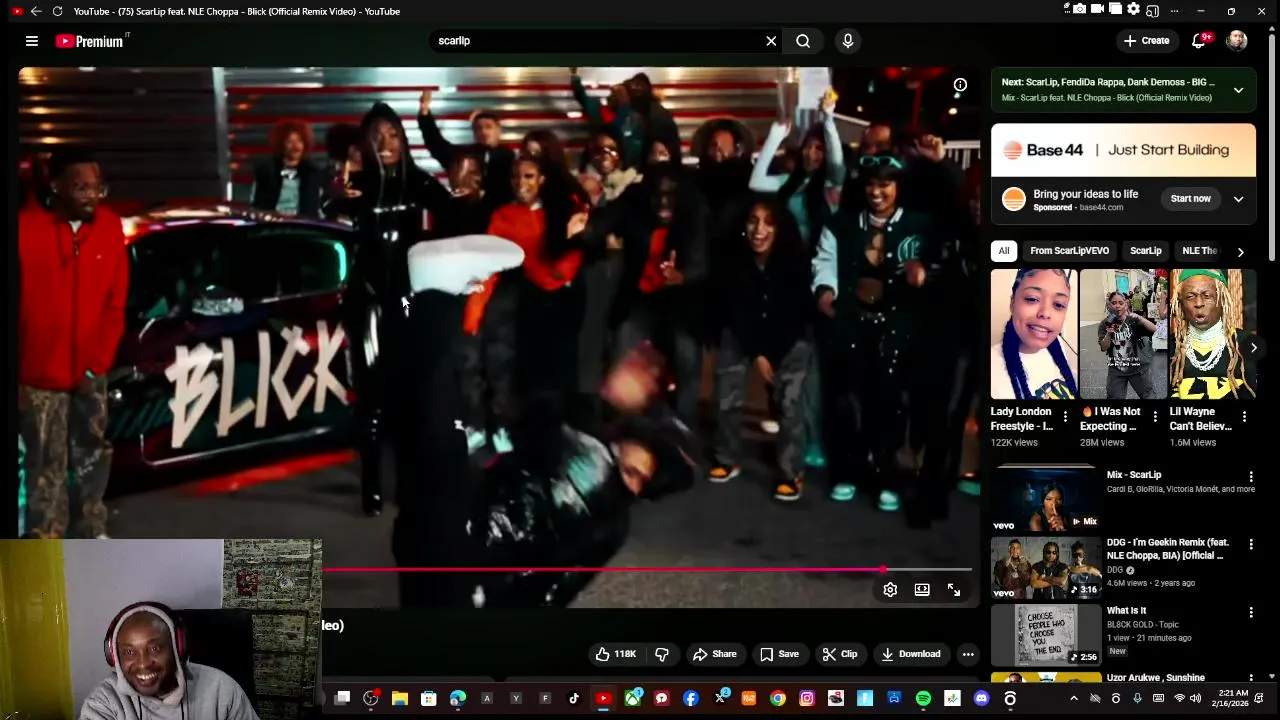The width and height of the screenshot is (1280, 720).
Task: Clear the scarlip search text
Action: point(771,41)
